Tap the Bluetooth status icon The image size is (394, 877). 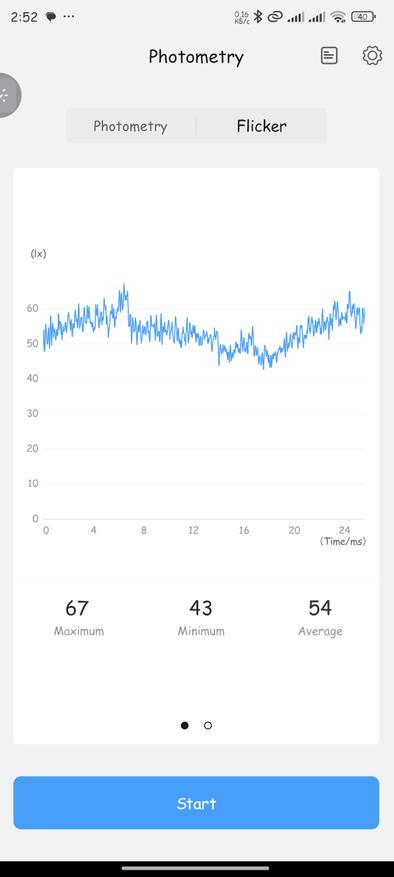(257, 17)
